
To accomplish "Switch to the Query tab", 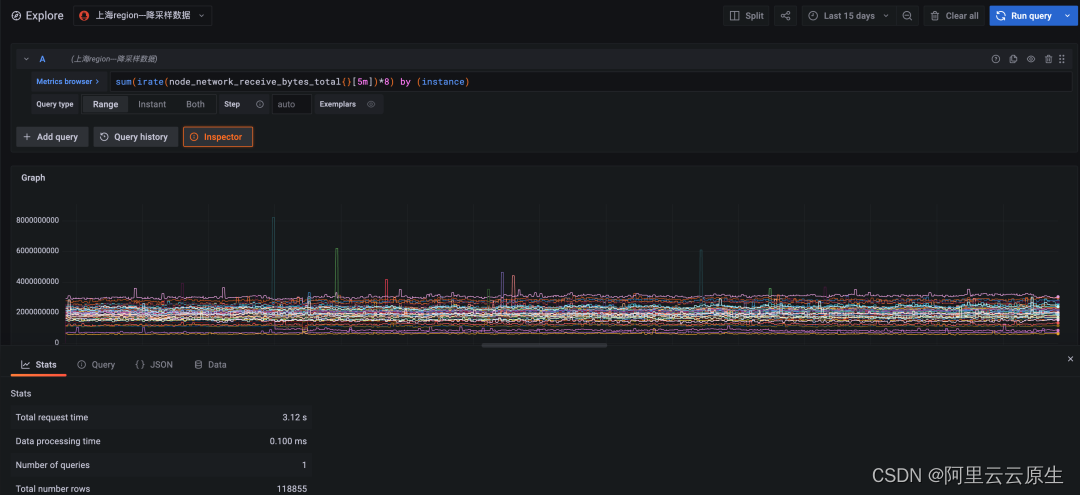I will pos(96,364).
